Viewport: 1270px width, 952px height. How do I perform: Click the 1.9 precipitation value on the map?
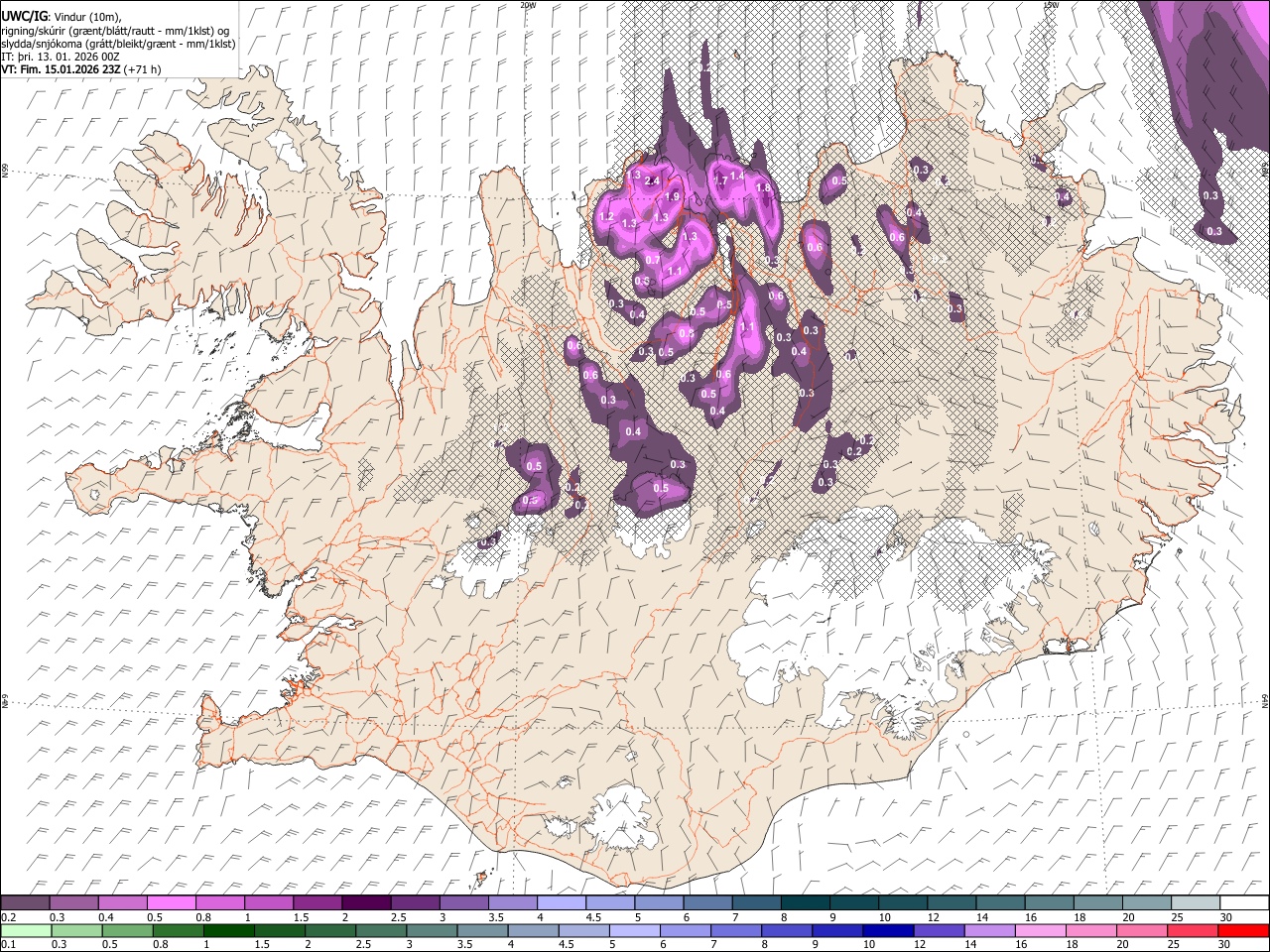[x=672, y=197]
